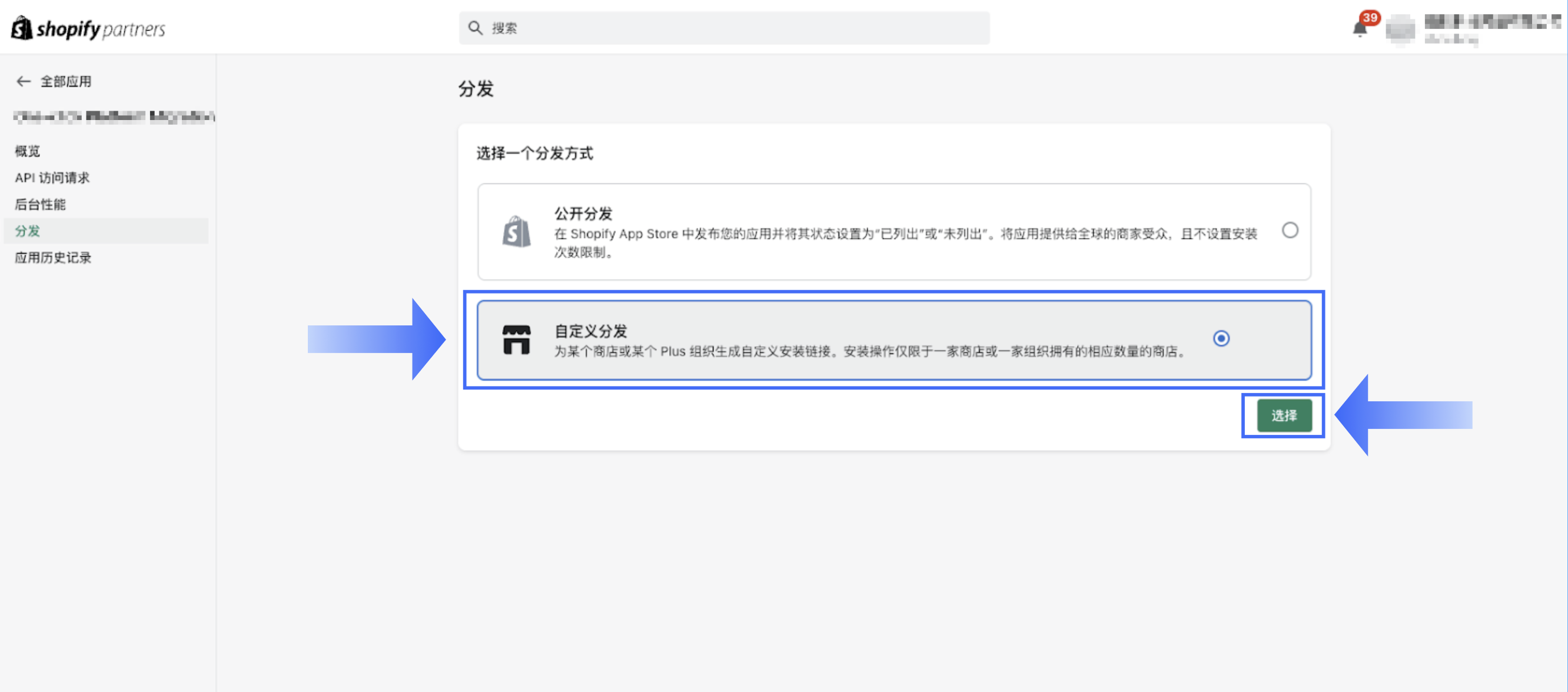This screenshot has height=692, width=1568.
Task: Click the green 选择 button
Action: [x=1283, y=414]
